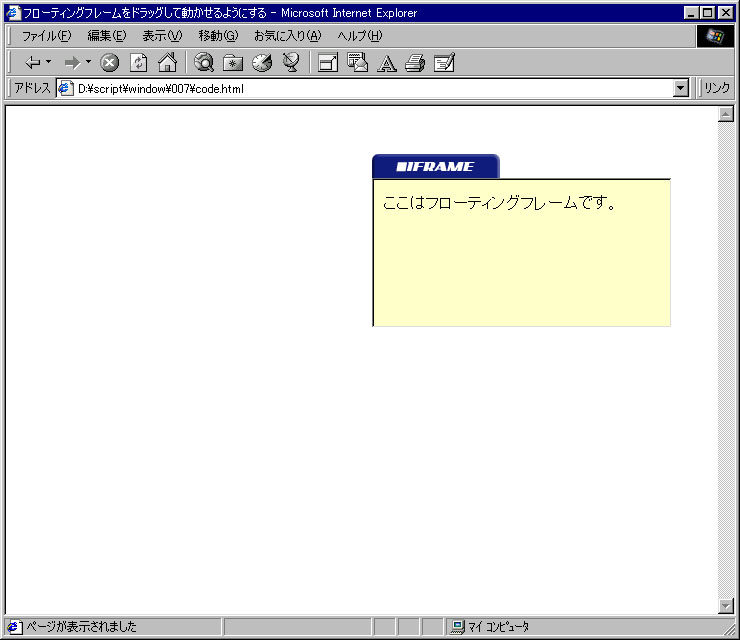Click the blue IFRAME title tab
This screenshot has width=740, height=640.
coord(436,166)
